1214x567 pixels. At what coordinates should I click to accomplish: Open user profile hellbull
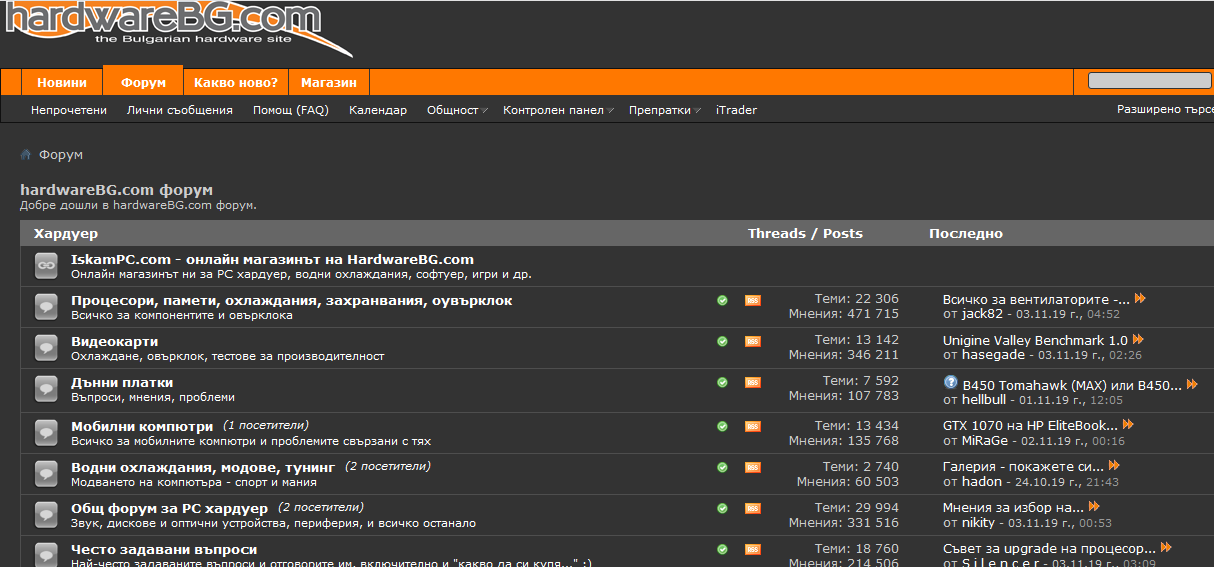pos(984,399)
